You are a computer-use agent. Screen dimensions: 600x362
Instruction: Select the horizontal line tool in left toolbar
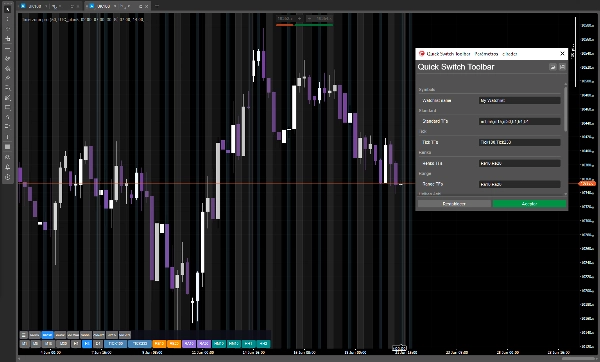coord(7,49)
